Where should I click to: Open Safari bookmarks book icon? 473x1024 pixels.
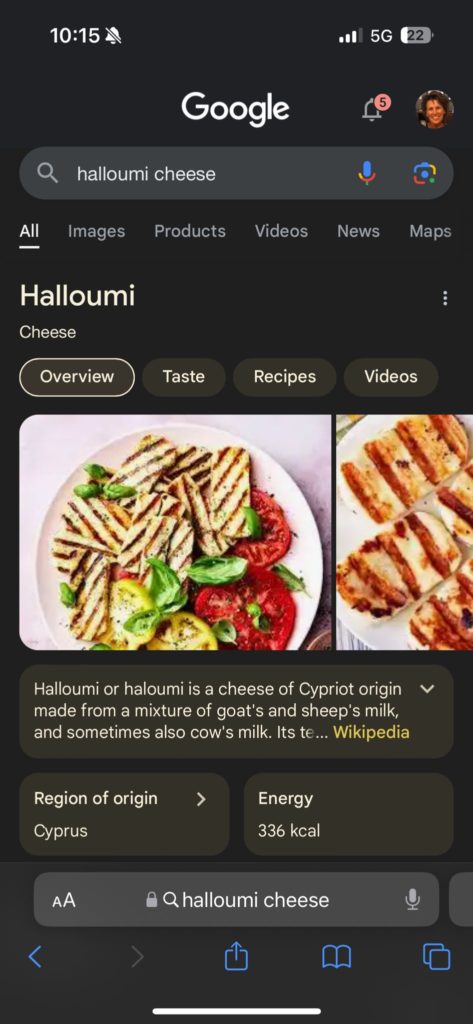[x=336, y=957]
